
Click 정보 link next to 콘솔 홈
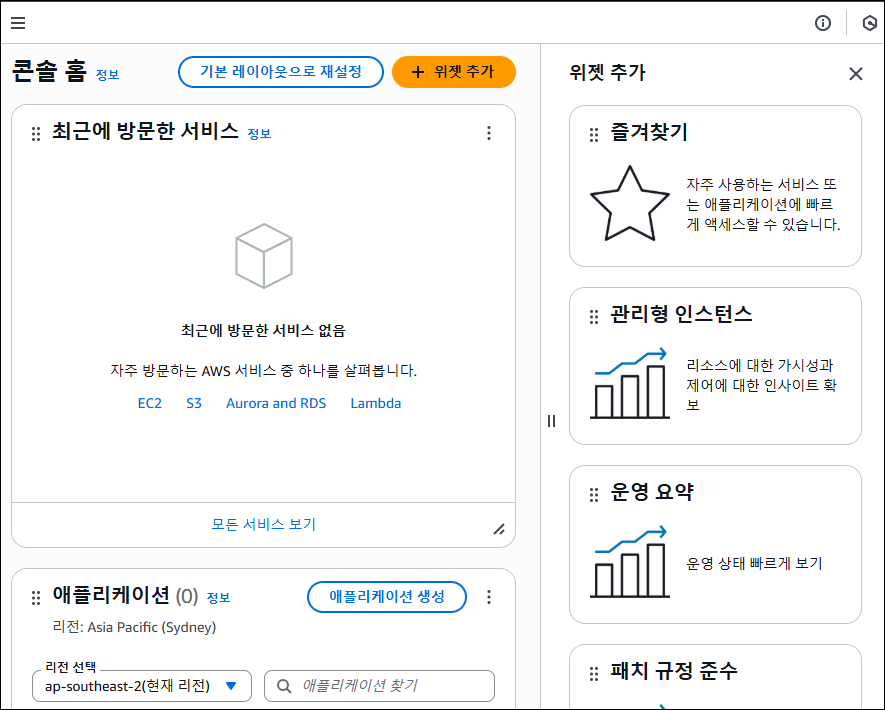[107, 75]
